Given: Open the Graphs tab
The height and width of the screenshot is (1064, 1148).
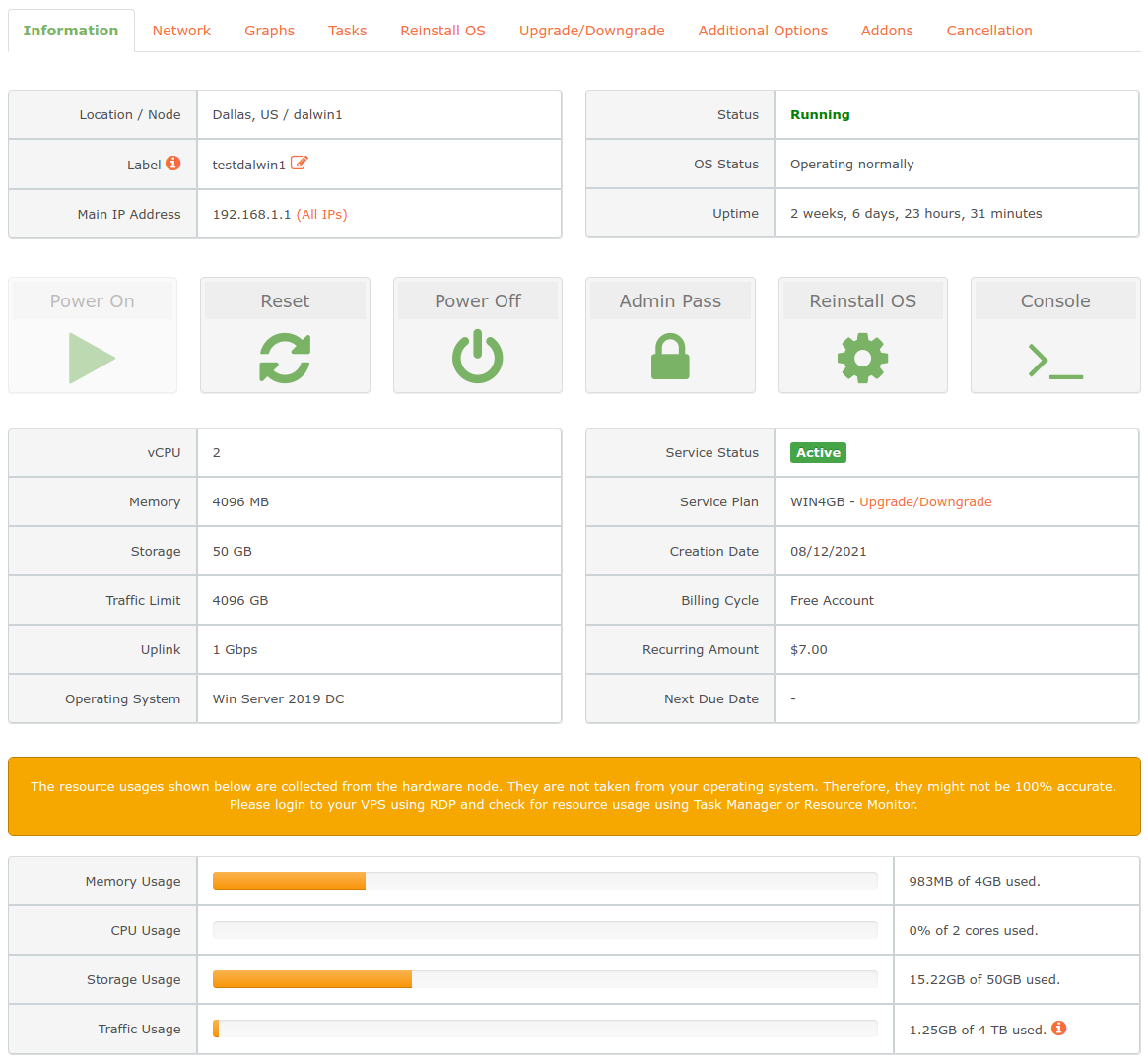Looking at the screenshot, I should [269, 31].
